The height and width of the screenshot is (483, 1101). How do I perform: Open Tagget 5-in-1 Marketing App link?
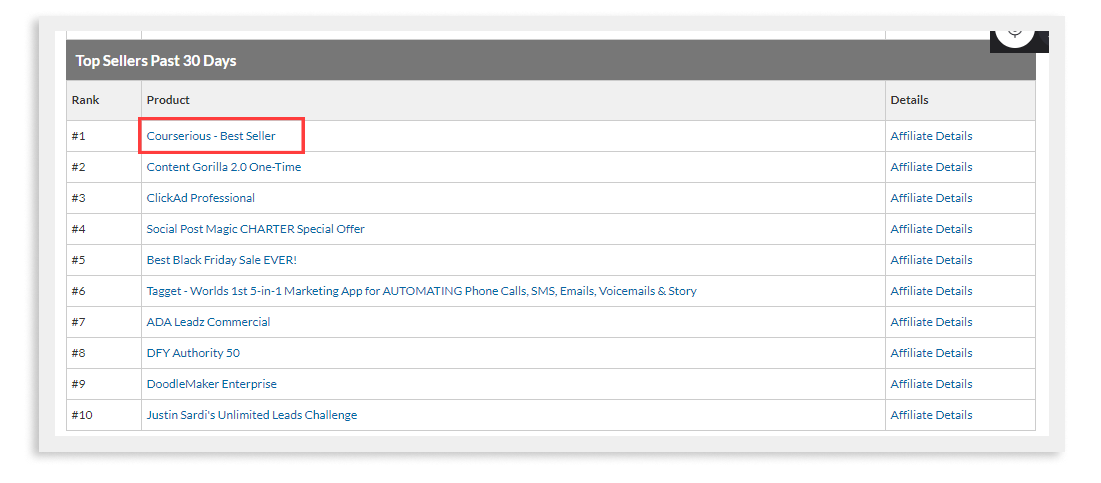[x=421, y=291]
